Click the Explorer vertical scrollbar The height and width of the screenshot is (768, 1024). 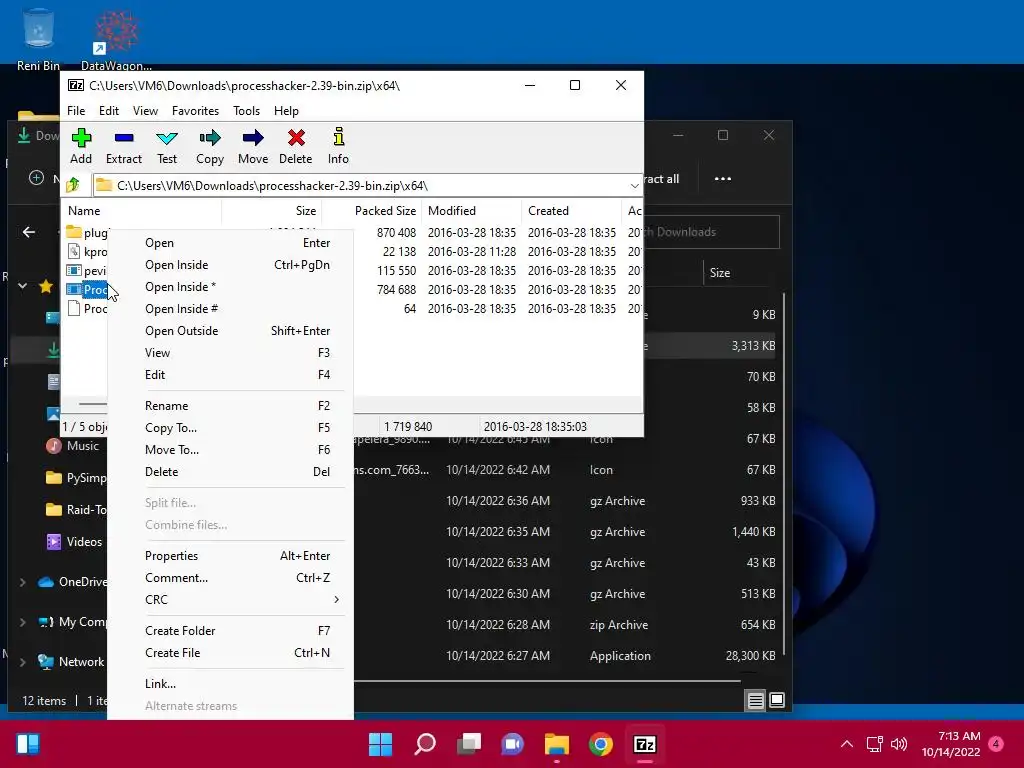tap(784, 473)
